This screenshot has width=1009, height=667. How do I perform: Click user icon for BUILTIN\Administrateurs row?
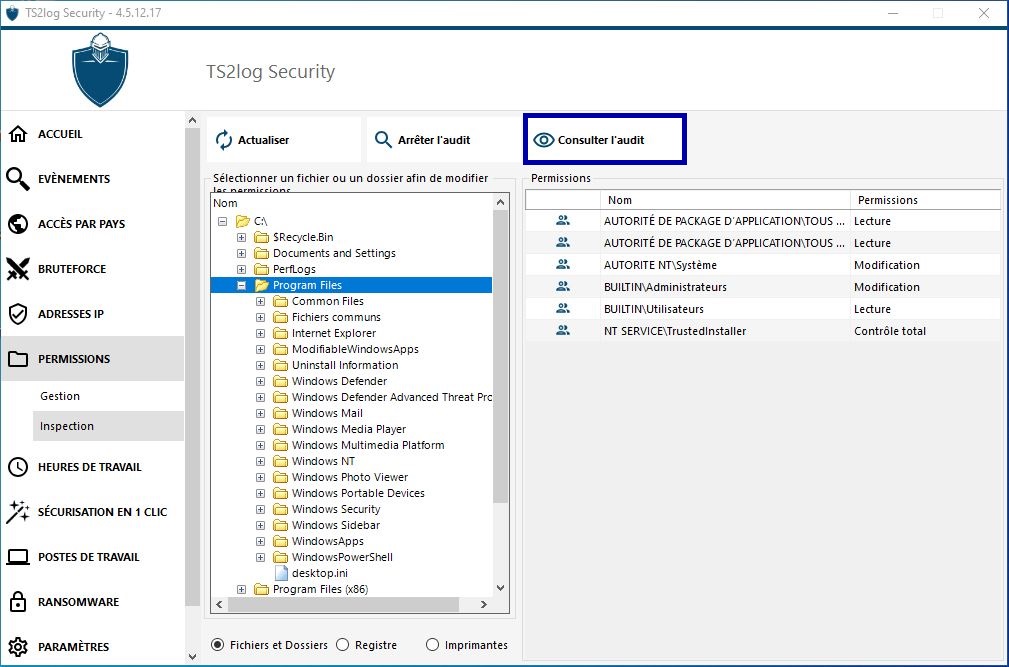563,286
